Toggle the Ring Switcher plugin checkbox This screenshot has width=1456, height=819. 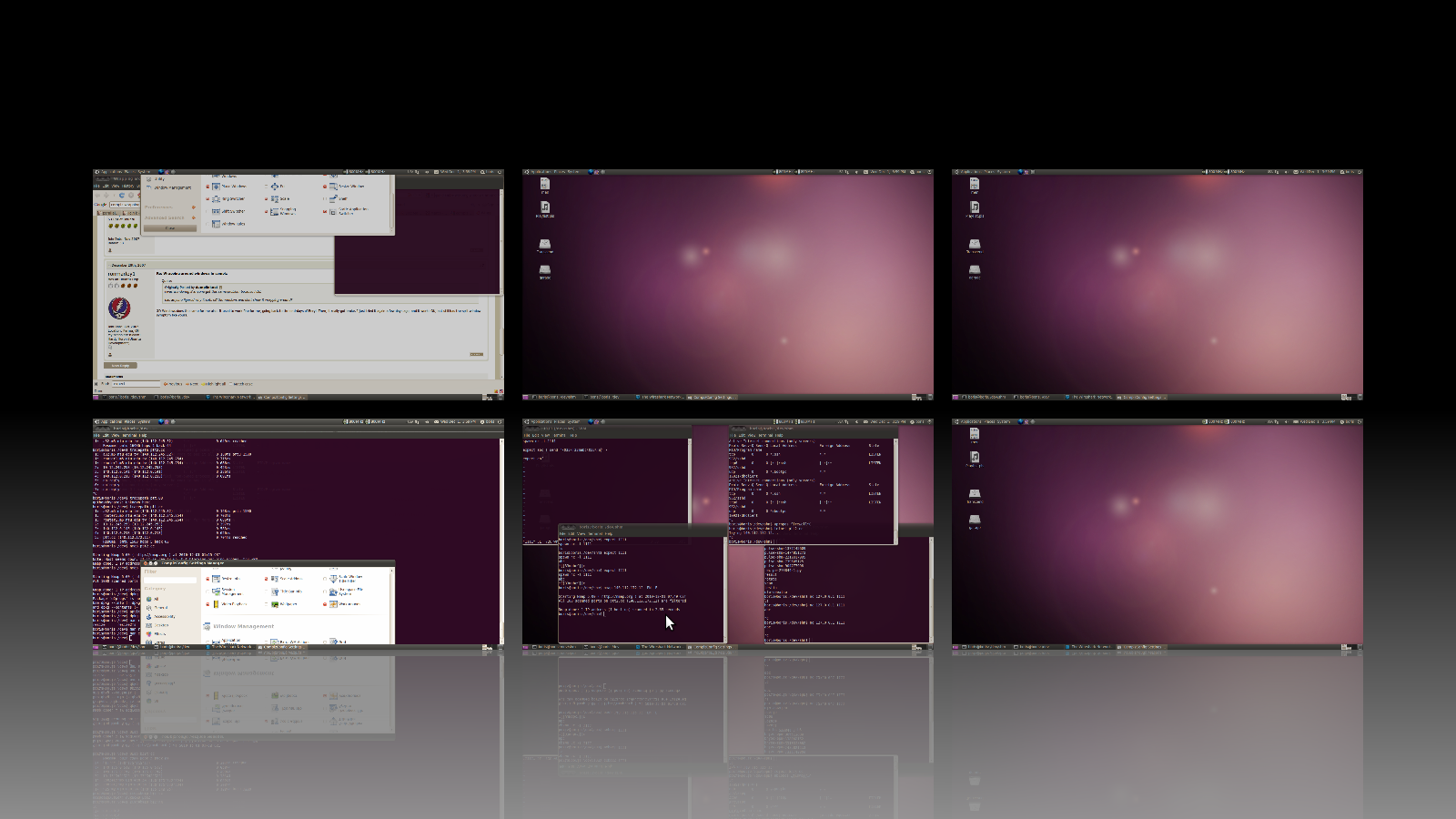tap(207, 198)
